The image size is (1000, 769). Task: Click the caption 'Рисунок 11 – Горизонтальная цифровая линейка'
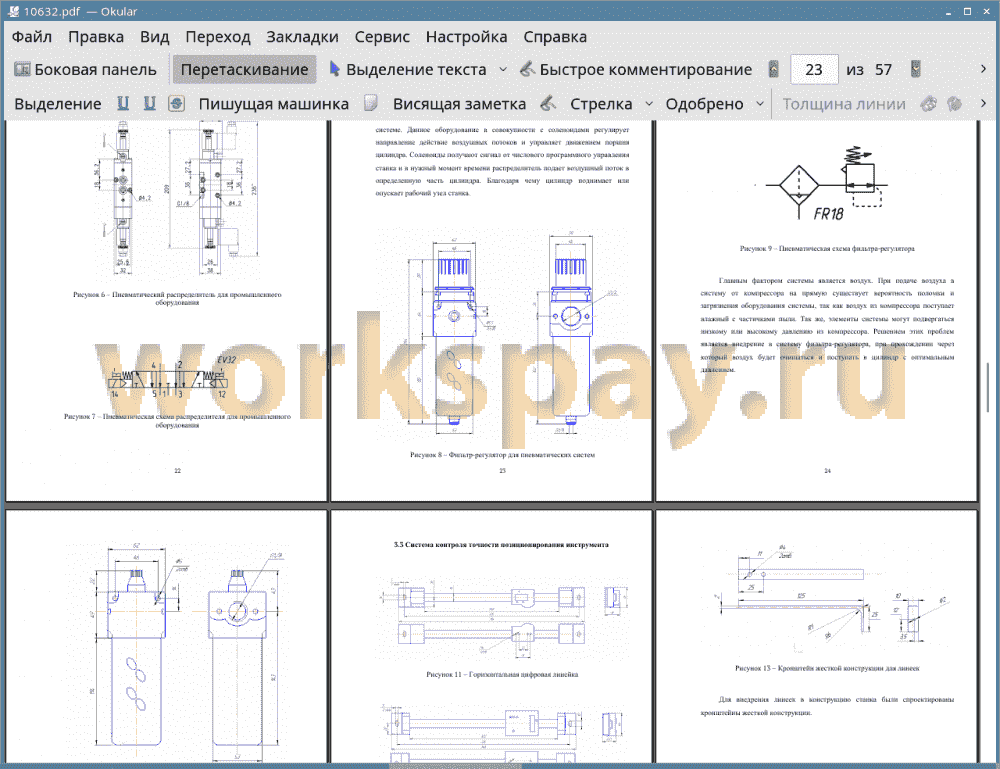pos(503,674)
